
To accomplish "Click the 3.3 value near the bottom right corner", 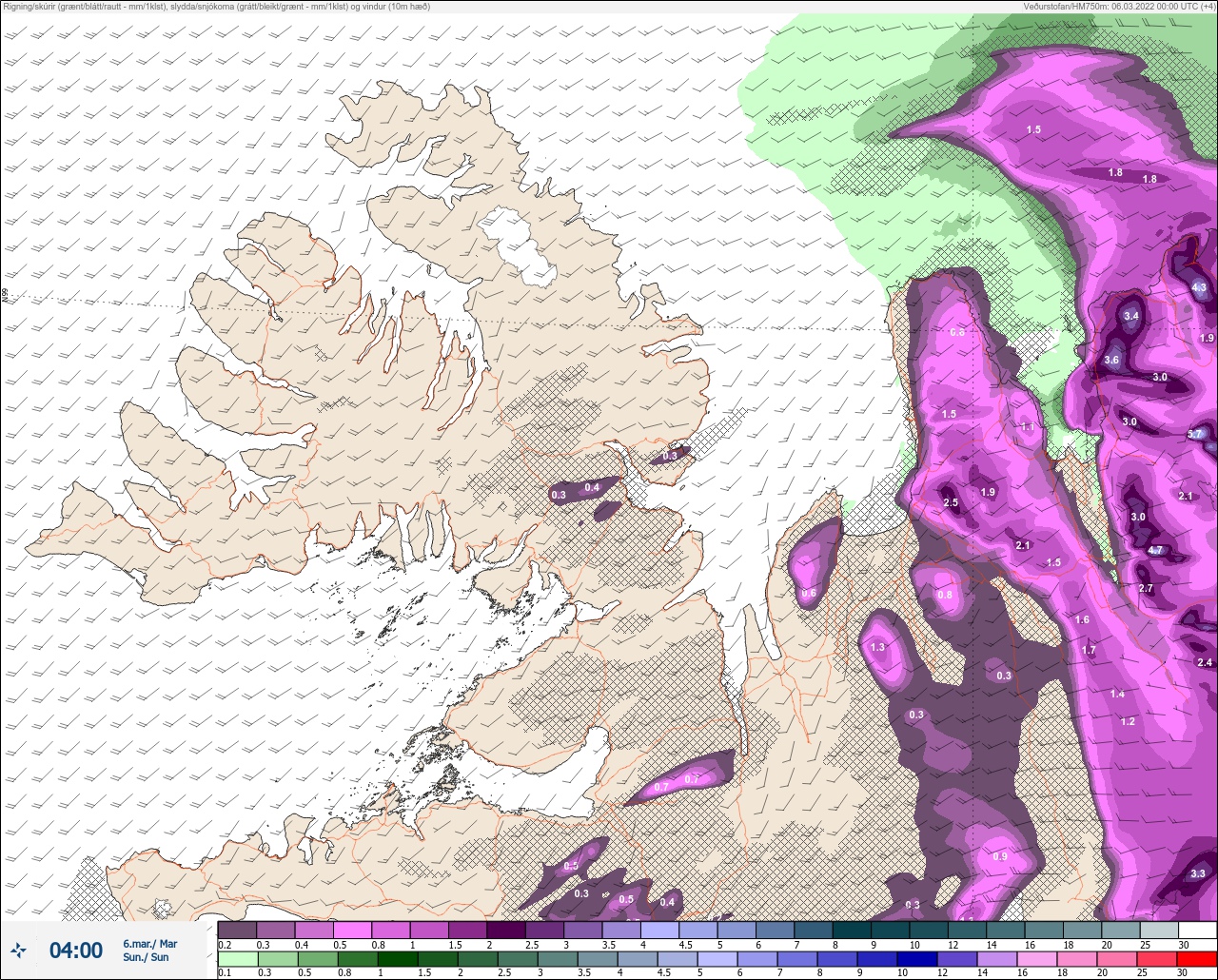I will coord(1198,873).
